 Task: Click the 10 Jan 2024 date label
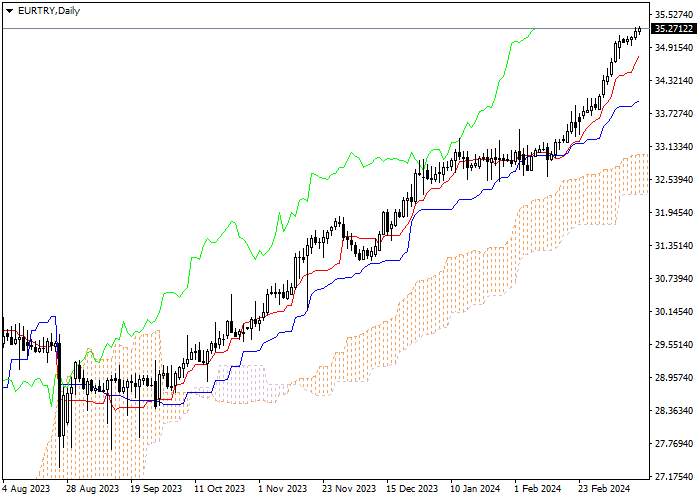pos(475,489)
